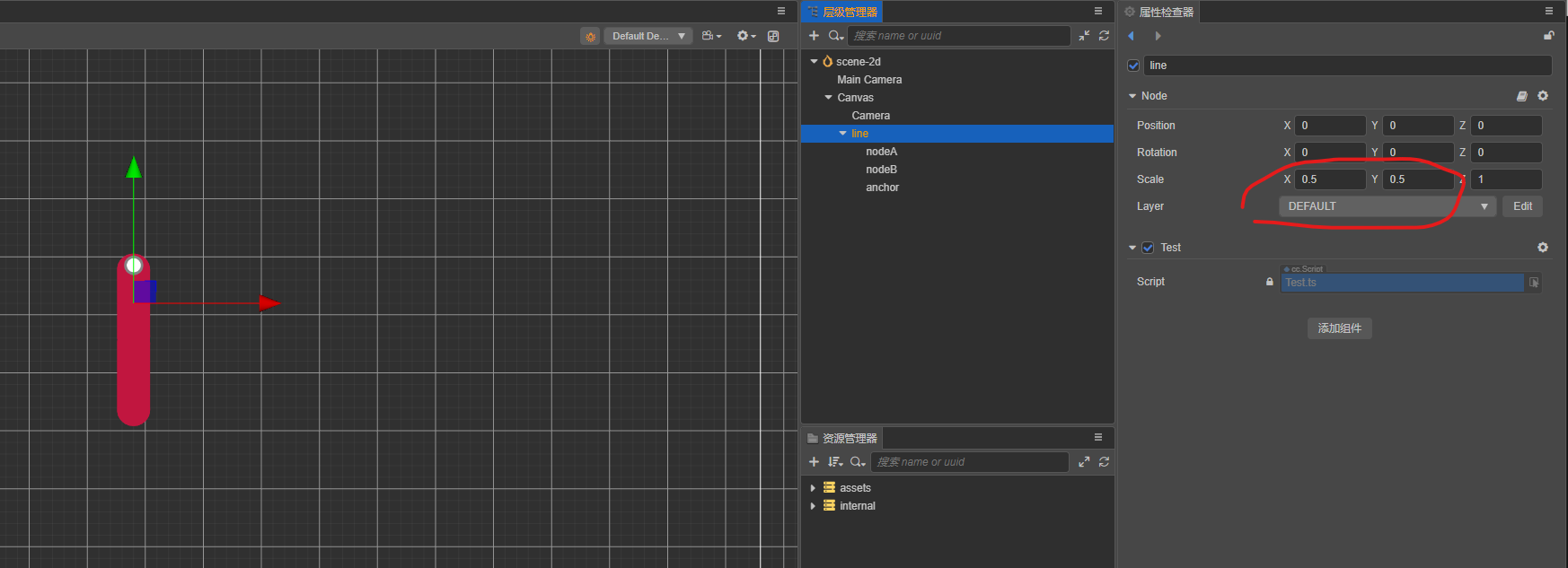Refresh the hierarchy panel
The image size is (1568, 568).
pyautogui.click(x=1104, y=36)
